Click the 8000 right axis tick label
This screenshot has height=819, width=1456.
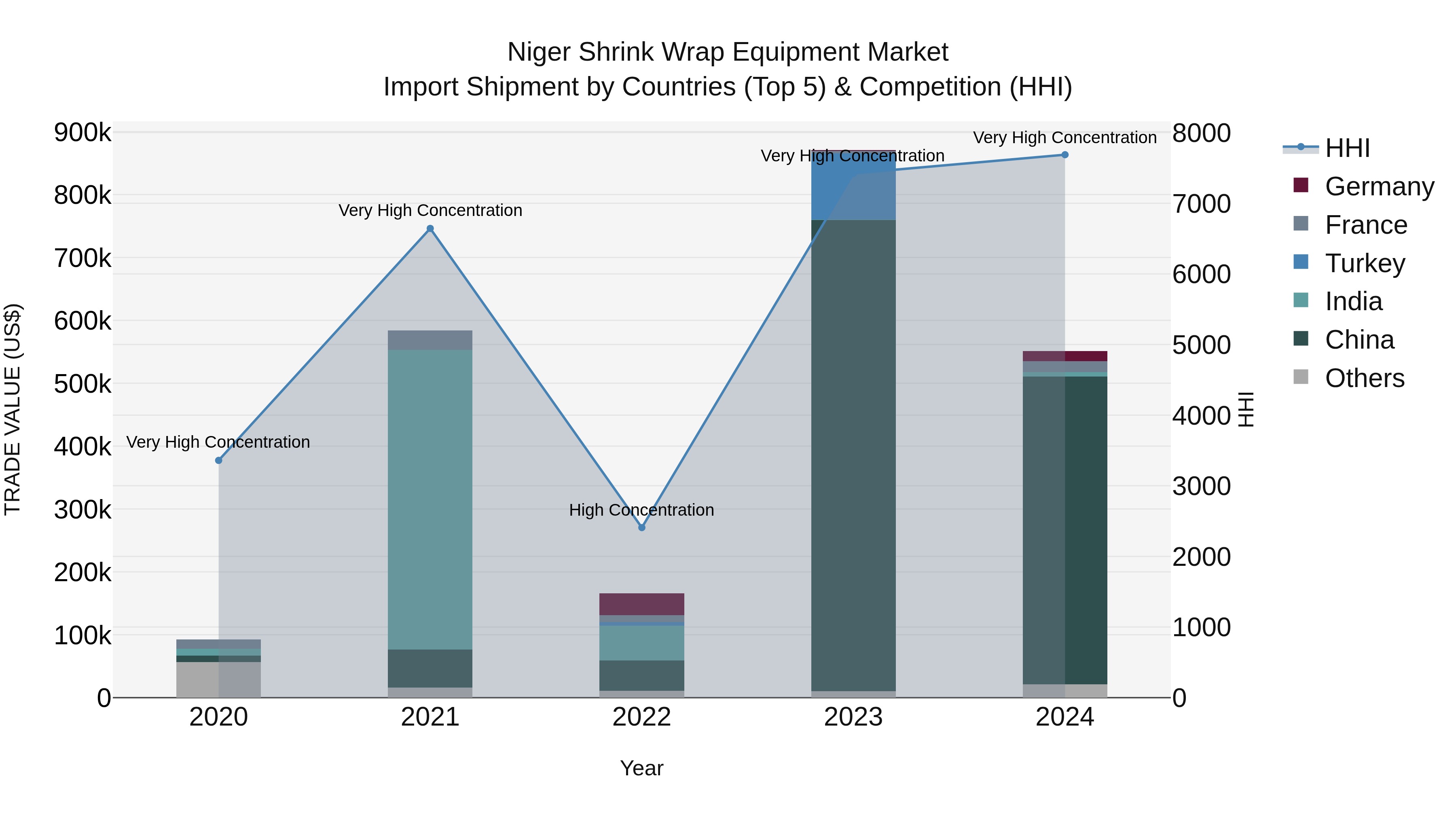coord(1202,133)
